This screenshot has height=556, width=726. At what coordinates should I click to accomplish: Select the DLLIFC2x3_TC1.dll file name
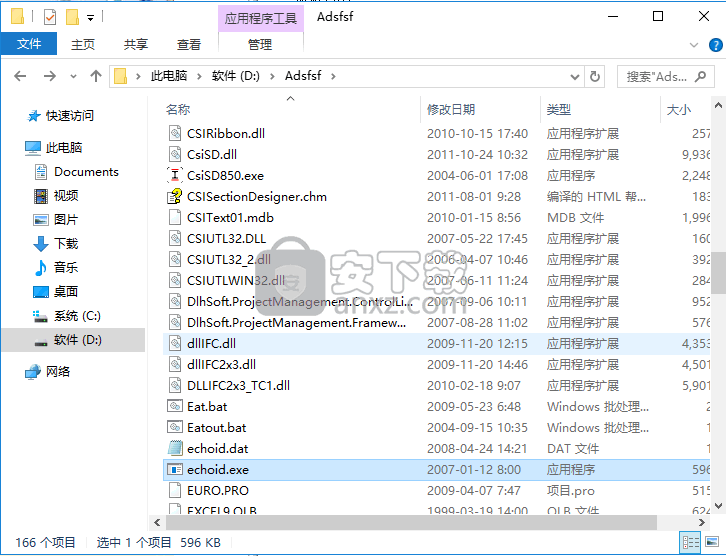(x=238, y=386)
